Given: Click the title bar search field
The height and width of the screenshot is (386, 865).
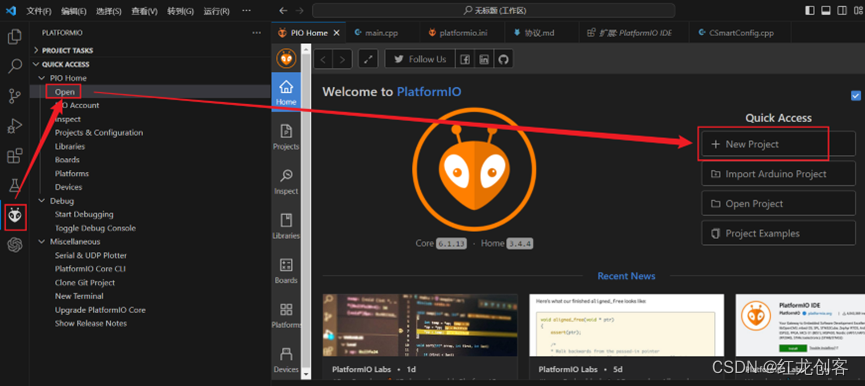Looking at the screenshot, I should click(x=494, y=10).
